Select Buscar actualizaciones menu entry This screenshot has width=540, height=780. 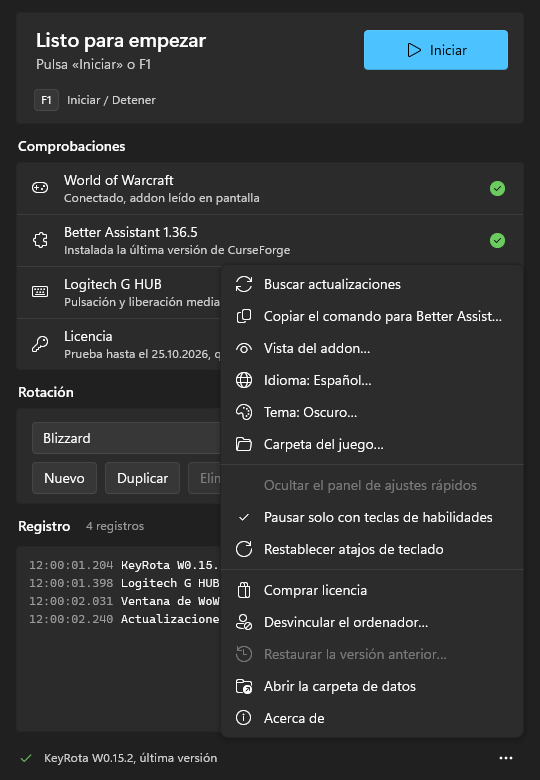coord(372,285)
